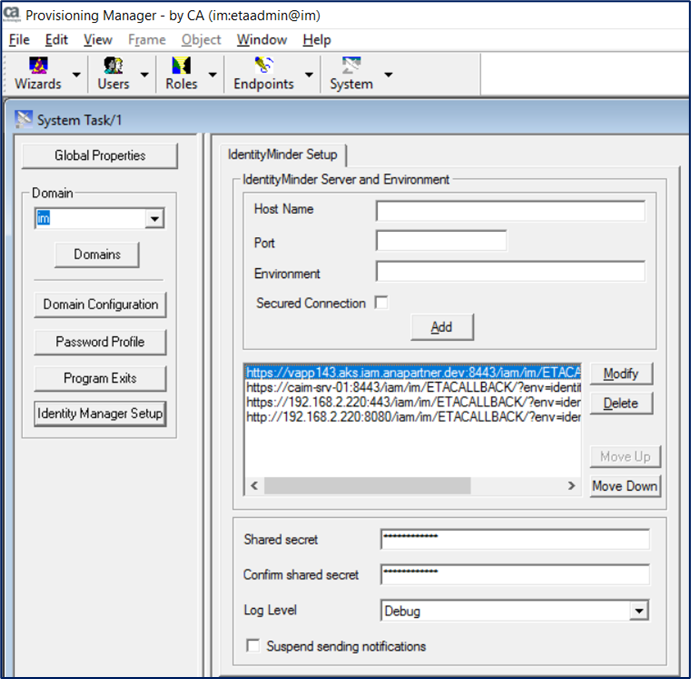Expand the Wizards dropdown arrow
Screen dimensions: 691x679
[x=76, y=75]
